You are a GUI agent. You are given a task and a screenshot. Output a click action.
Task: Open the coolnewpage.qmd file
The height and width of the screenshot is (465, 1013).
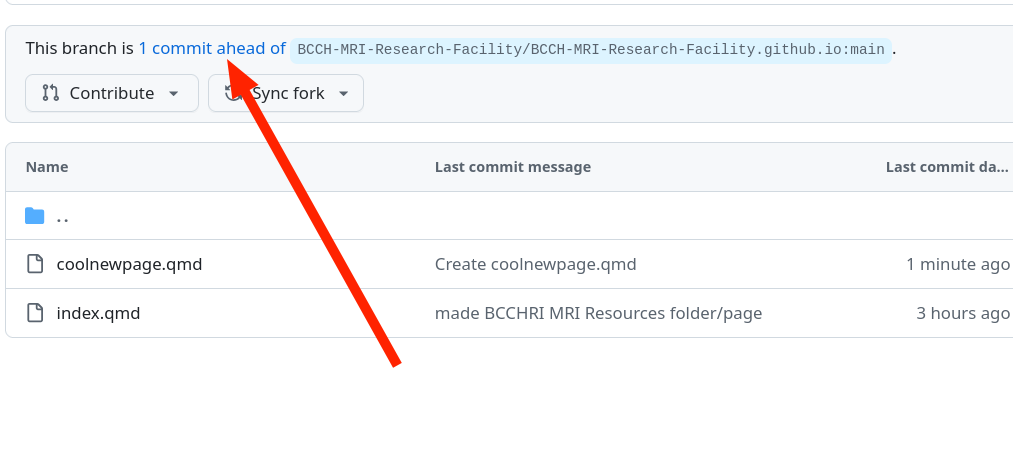129,265
